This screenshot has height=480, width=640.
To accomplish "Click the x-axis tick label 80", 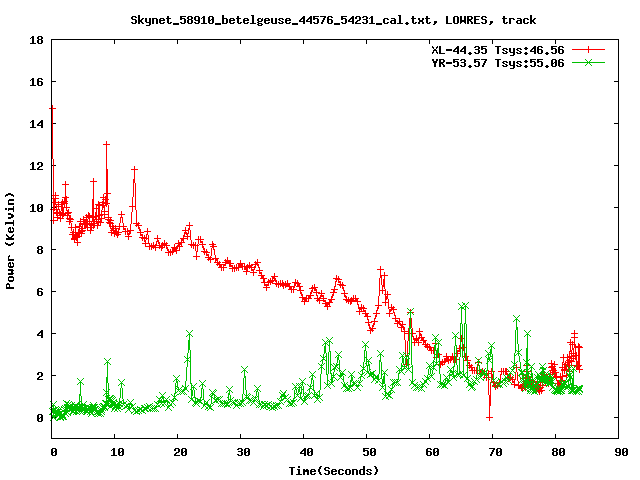I will 558,452.
